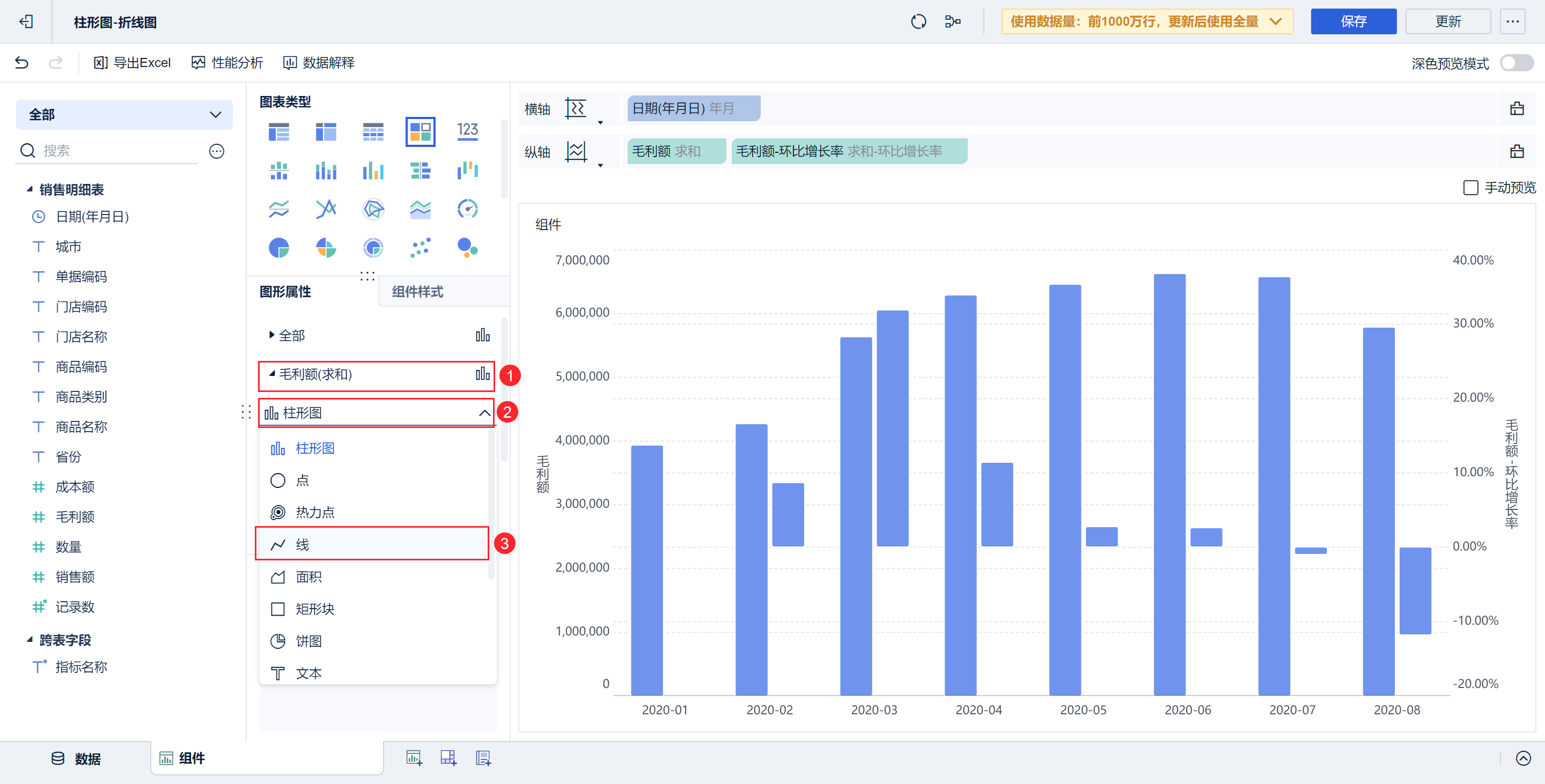Click the undo arrow icon

(21, 63)
